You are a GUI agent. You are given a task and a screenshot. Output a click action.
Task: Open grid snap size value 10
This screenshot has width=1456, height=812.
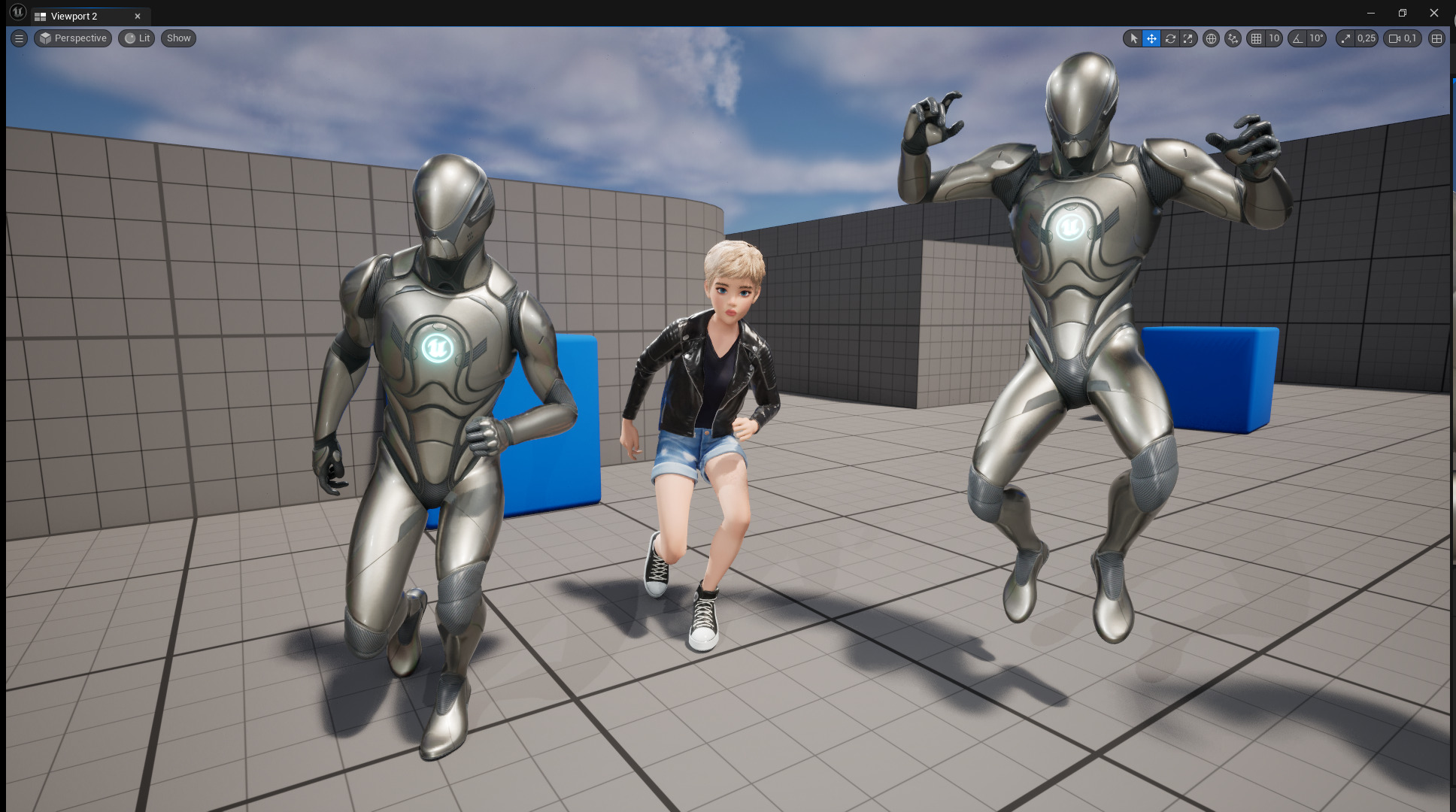click(1274, 38)
